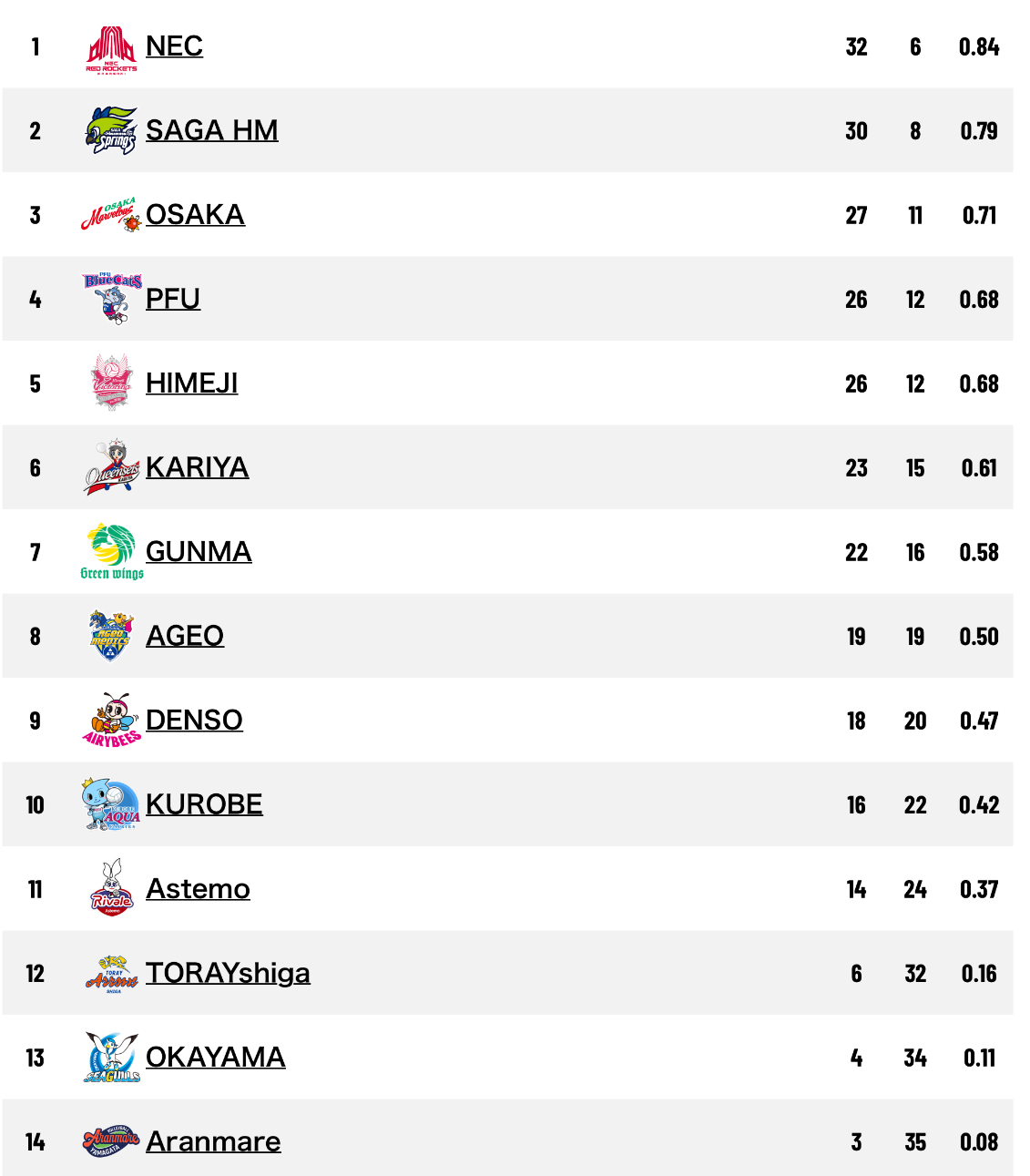Click the Gunma Green Wings logo

pyautogui.click(x=112, y=552)
